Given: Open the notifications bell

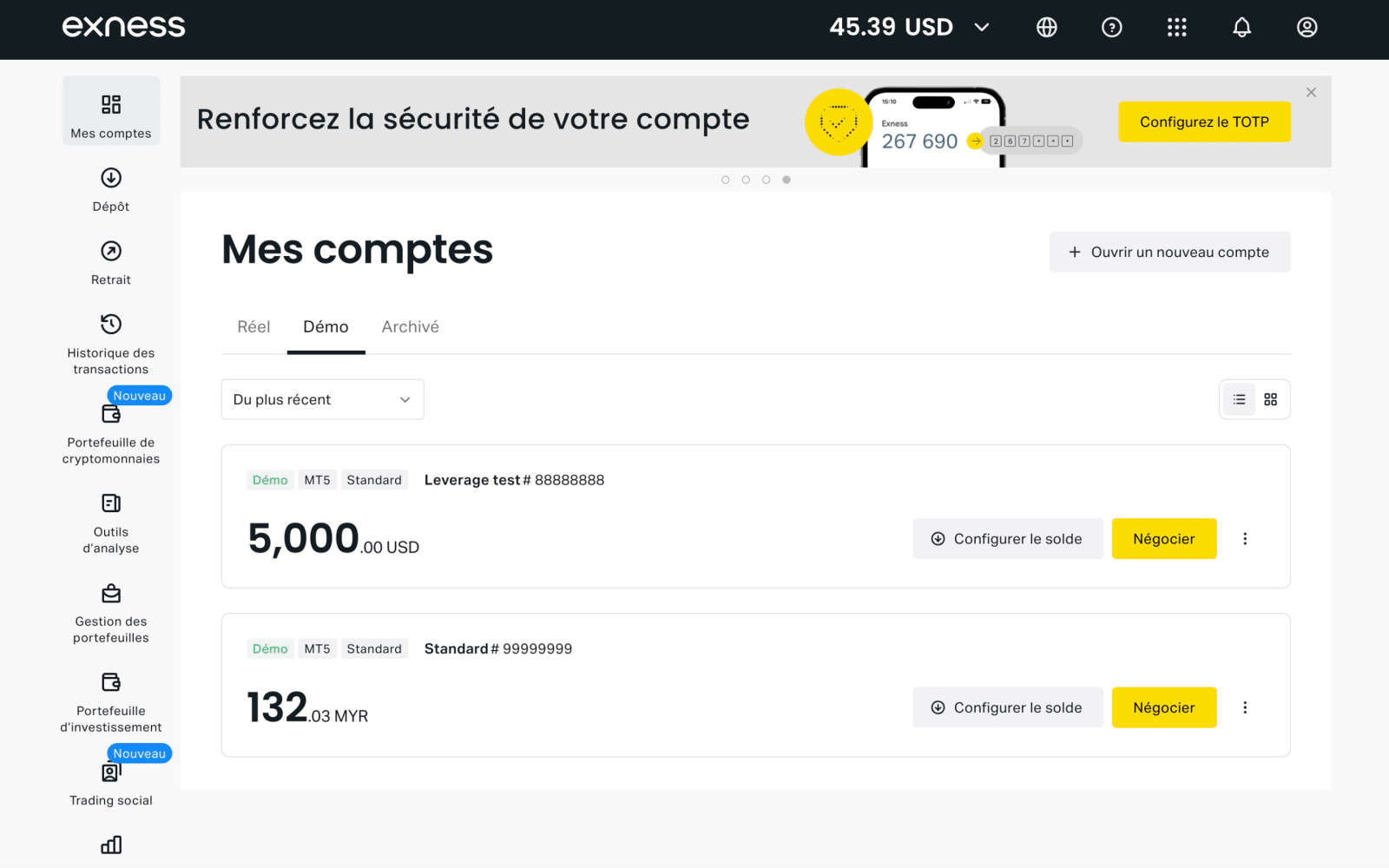Looking at the screenshot, I should pos(1242,28).
